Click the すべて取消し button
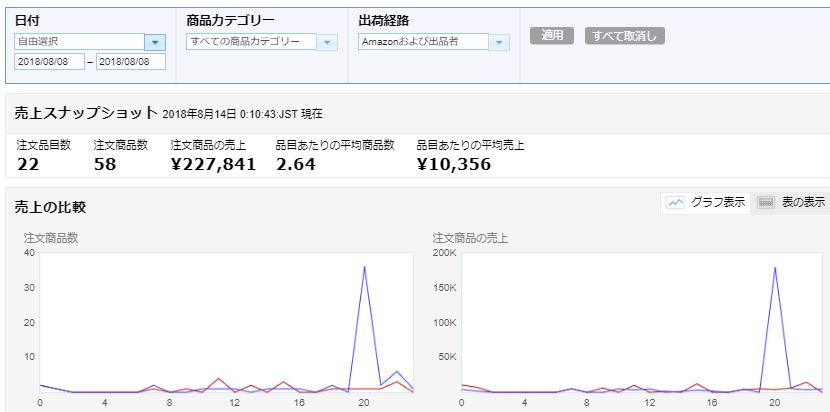Screen dimensions: 830x412 click(625, 35)
